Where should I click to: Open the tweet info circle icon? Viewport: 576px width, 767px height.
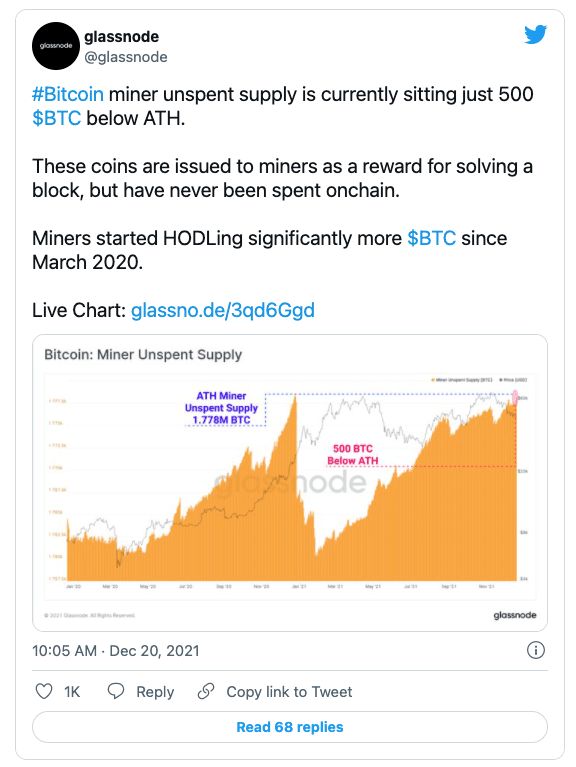pos(536,650)
